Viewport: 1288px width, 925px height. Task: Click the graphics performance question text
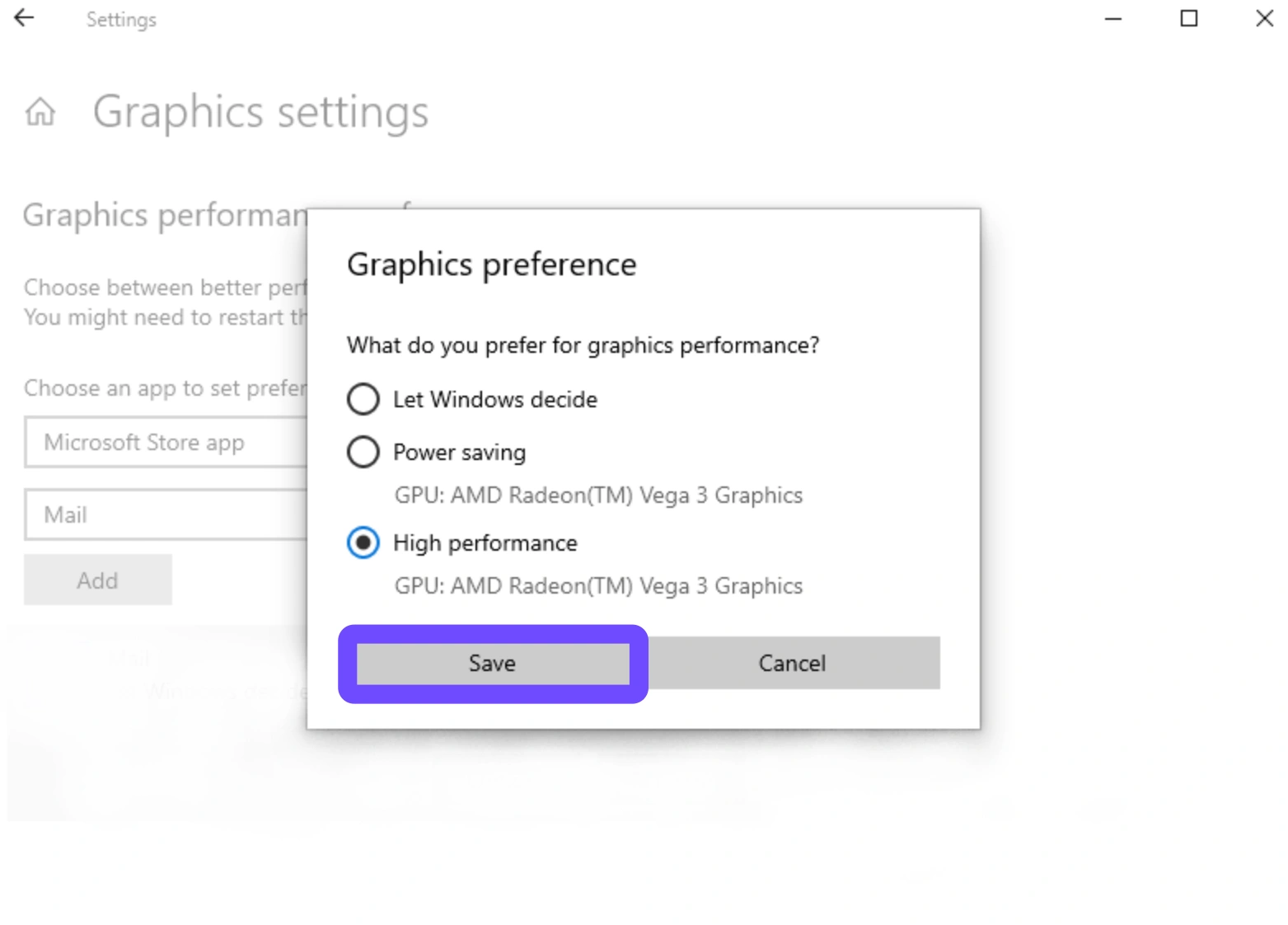coord(583,345)
